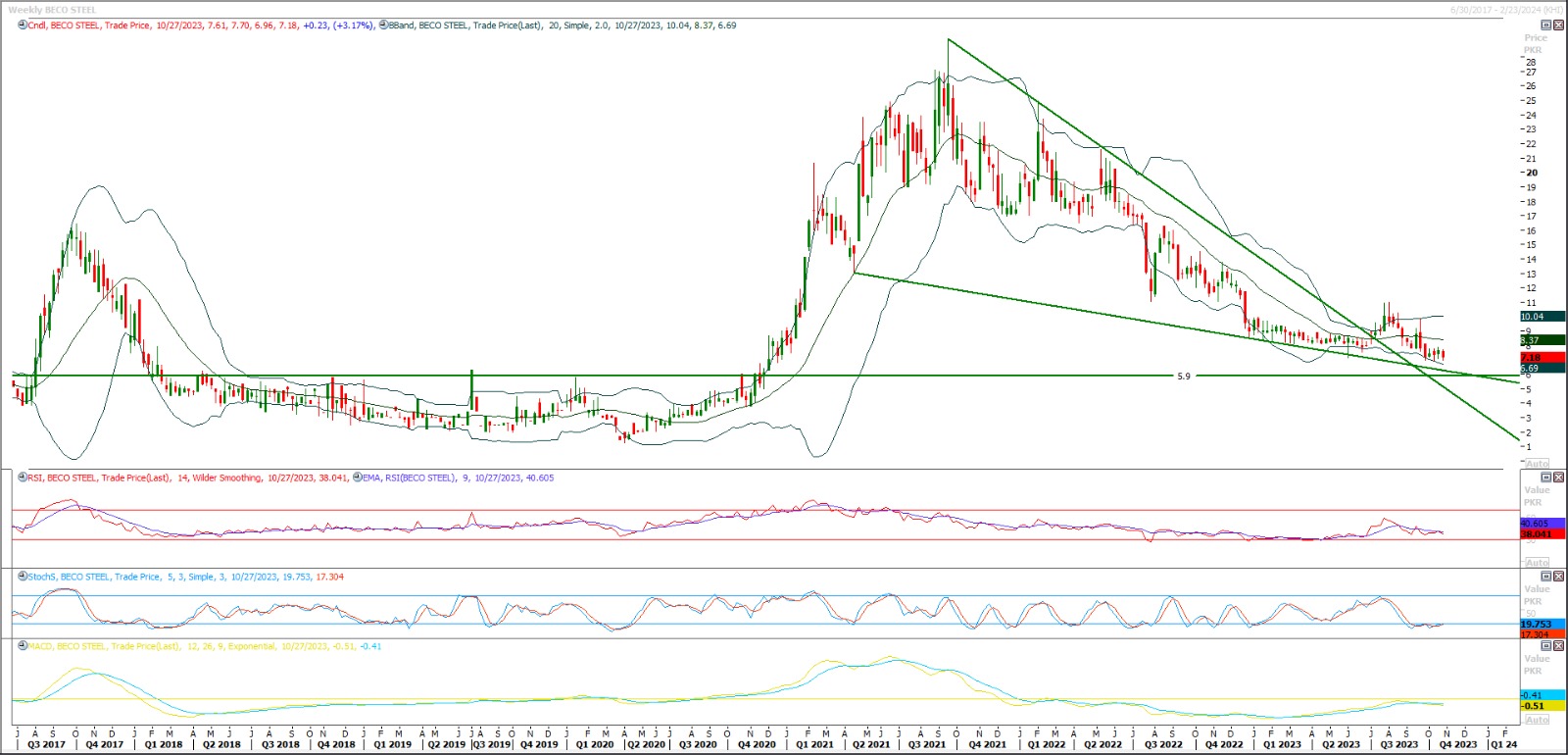
Task: Click the Q3 2017 time axis label
Action: coord(47,744)
